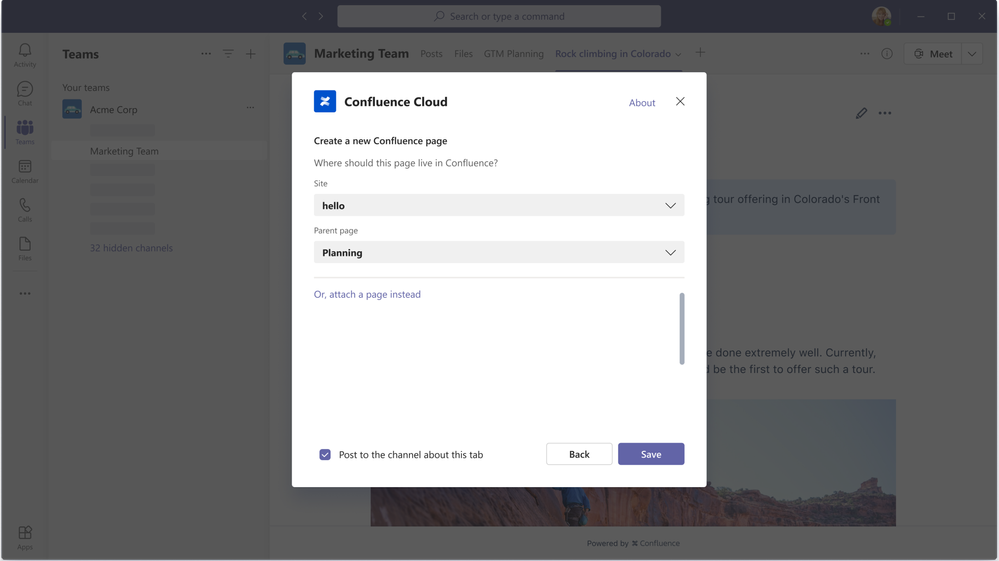Screen dimensions: 999x561
Task: Click Or, attach a page instead link
Action: [367, 294]
